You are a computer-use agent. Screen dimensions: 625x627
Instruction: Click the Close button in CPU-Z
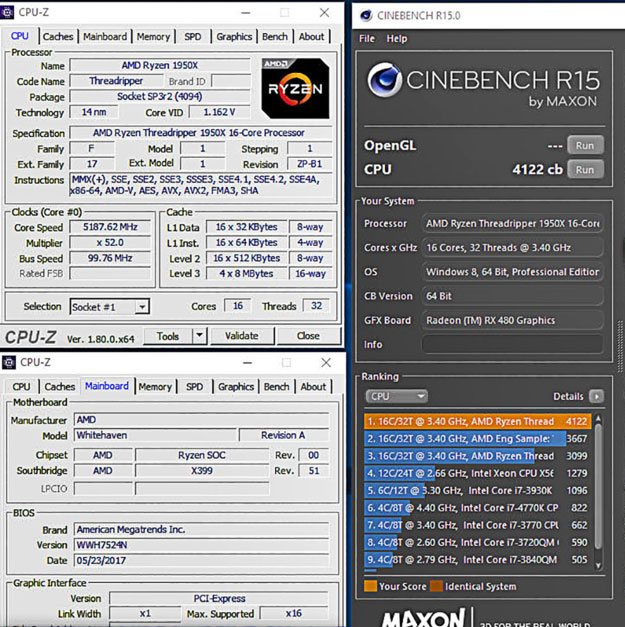tap(308, 336)
